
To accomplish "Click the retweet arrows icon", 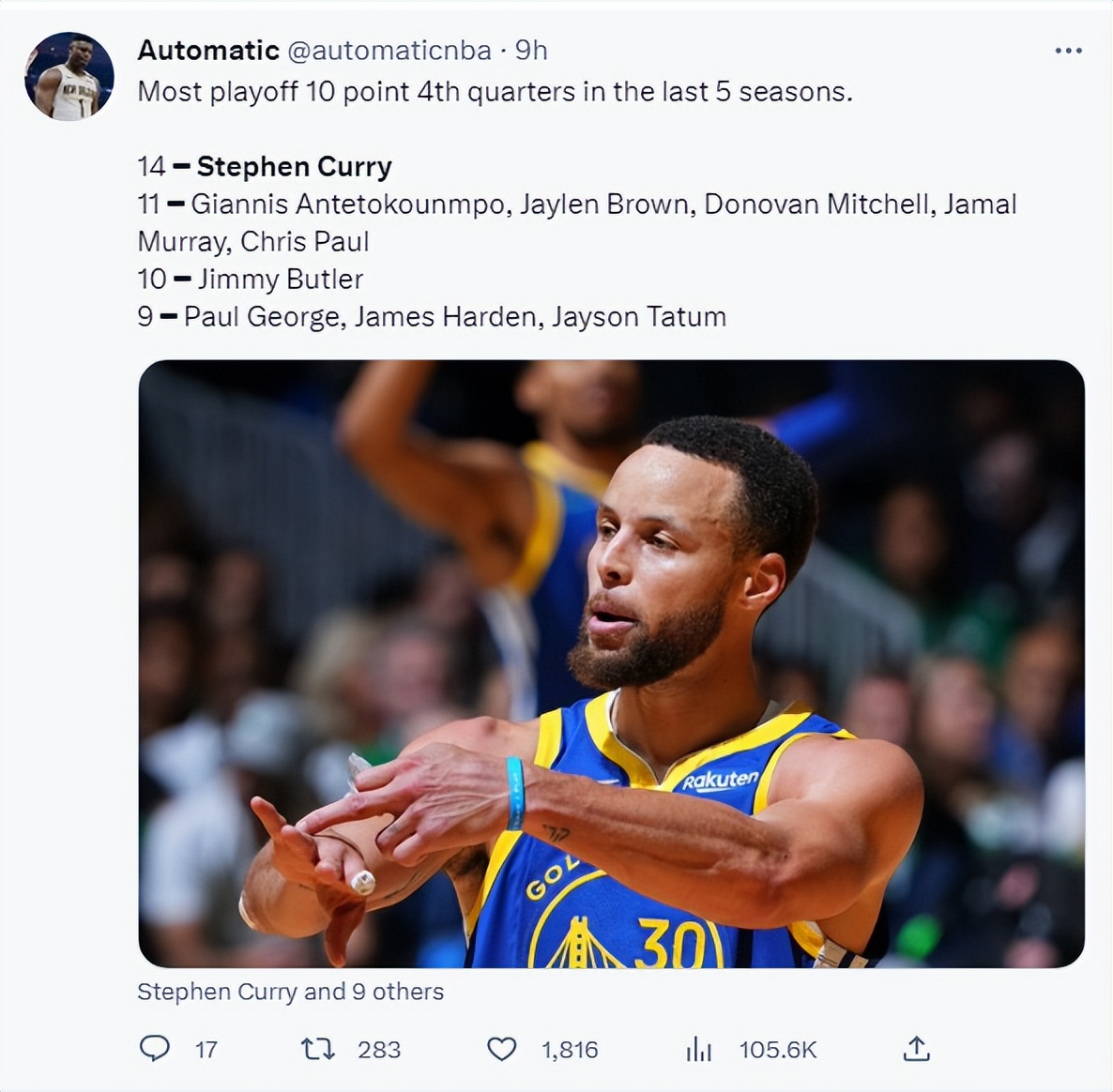I will [x=318, y=1048].
